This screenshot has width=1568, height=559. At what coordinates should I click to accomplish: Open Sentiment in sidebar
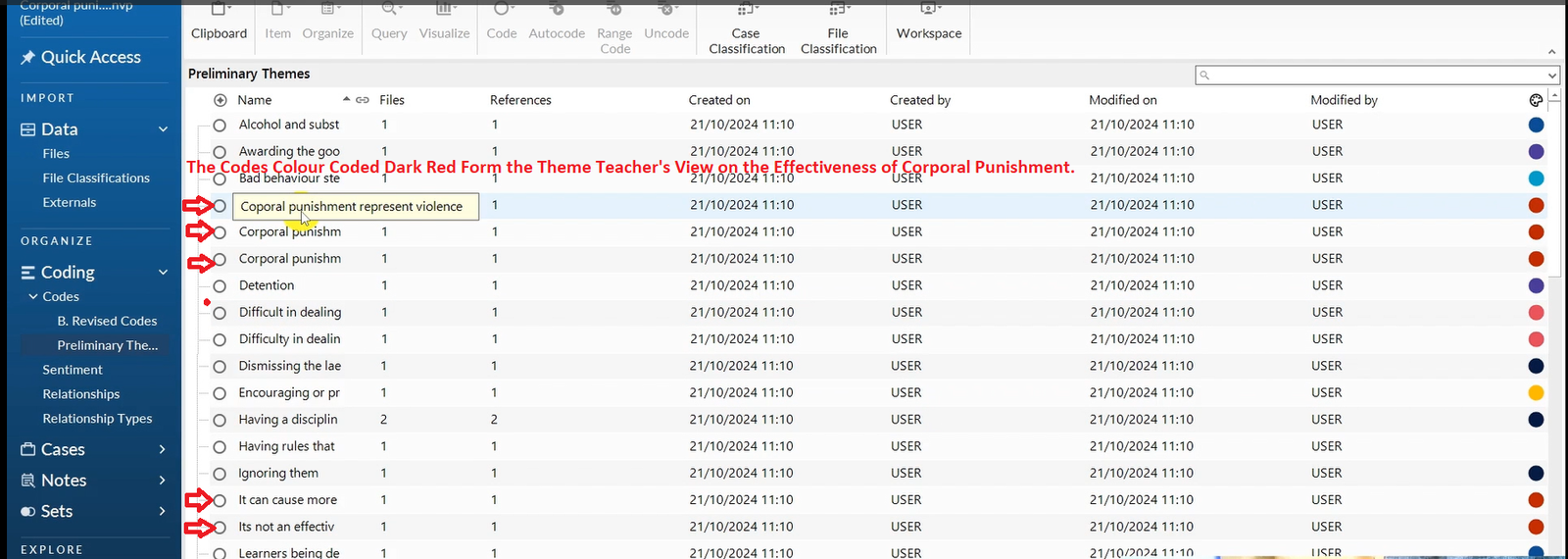coord(72,370)
